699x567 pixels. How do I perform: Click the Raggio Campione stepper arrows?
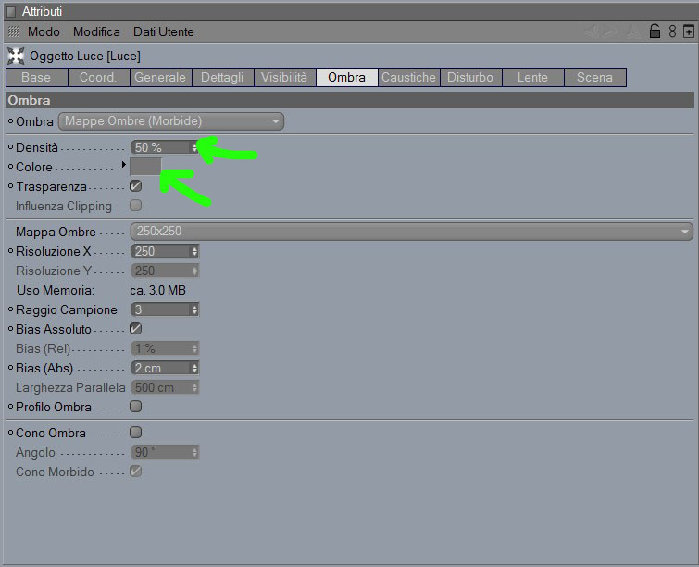[x=194, y=310]
